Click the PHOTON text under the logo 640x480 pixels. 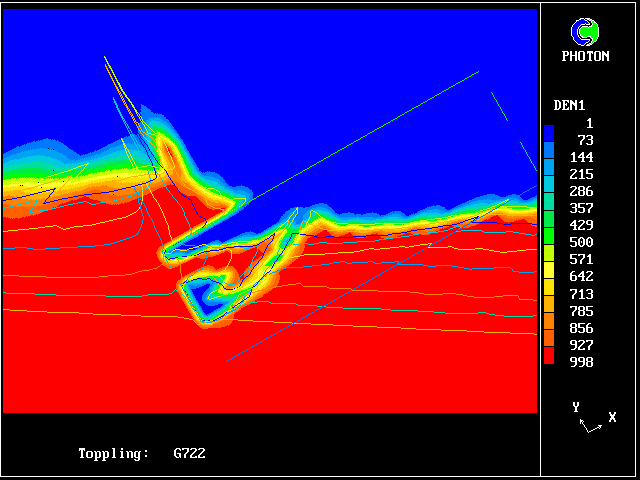pyautogui.click(x=585, y=57)
